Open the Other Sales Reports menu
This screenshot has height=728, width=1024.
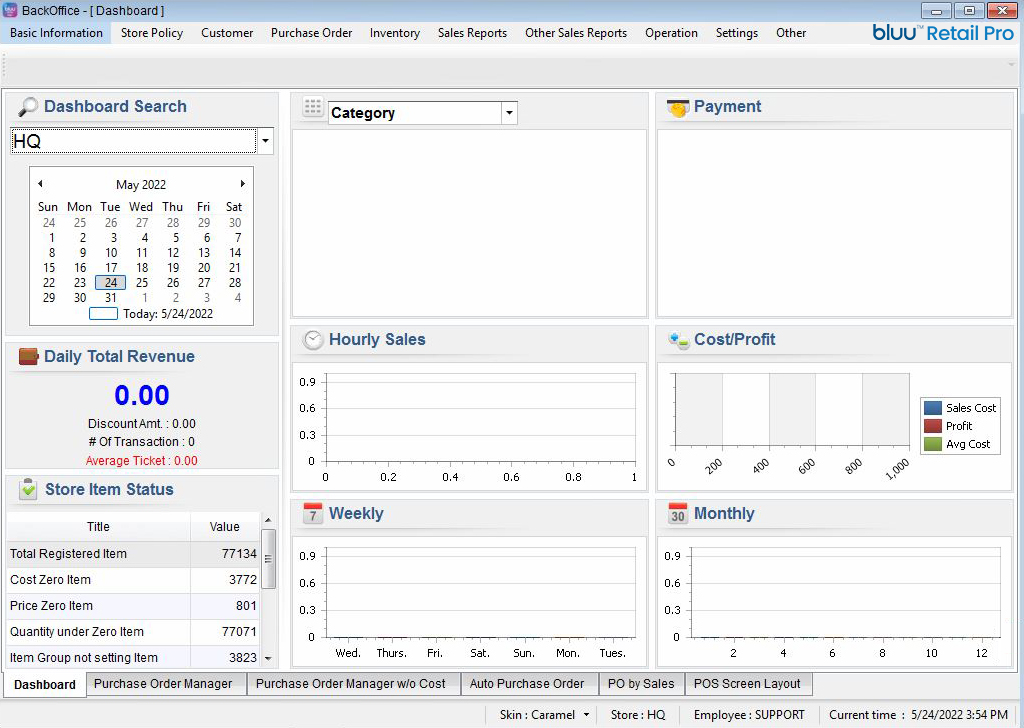575,33
